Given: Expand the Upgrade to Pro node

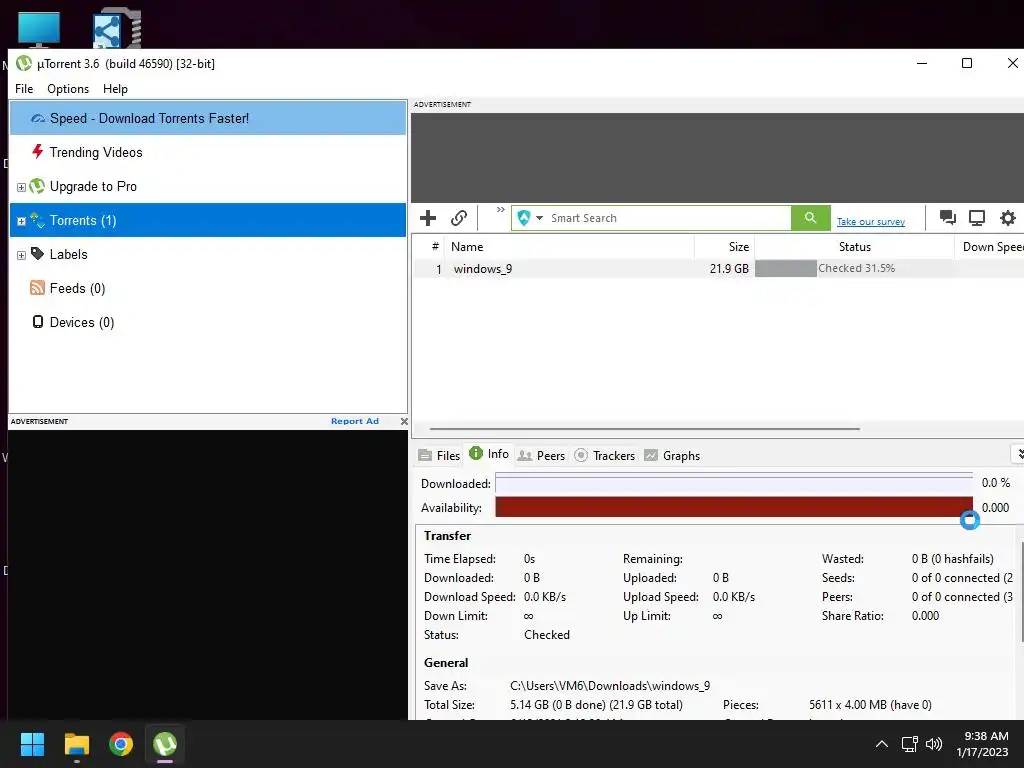Looking at the screenshot, I should (x=21, y=187).
